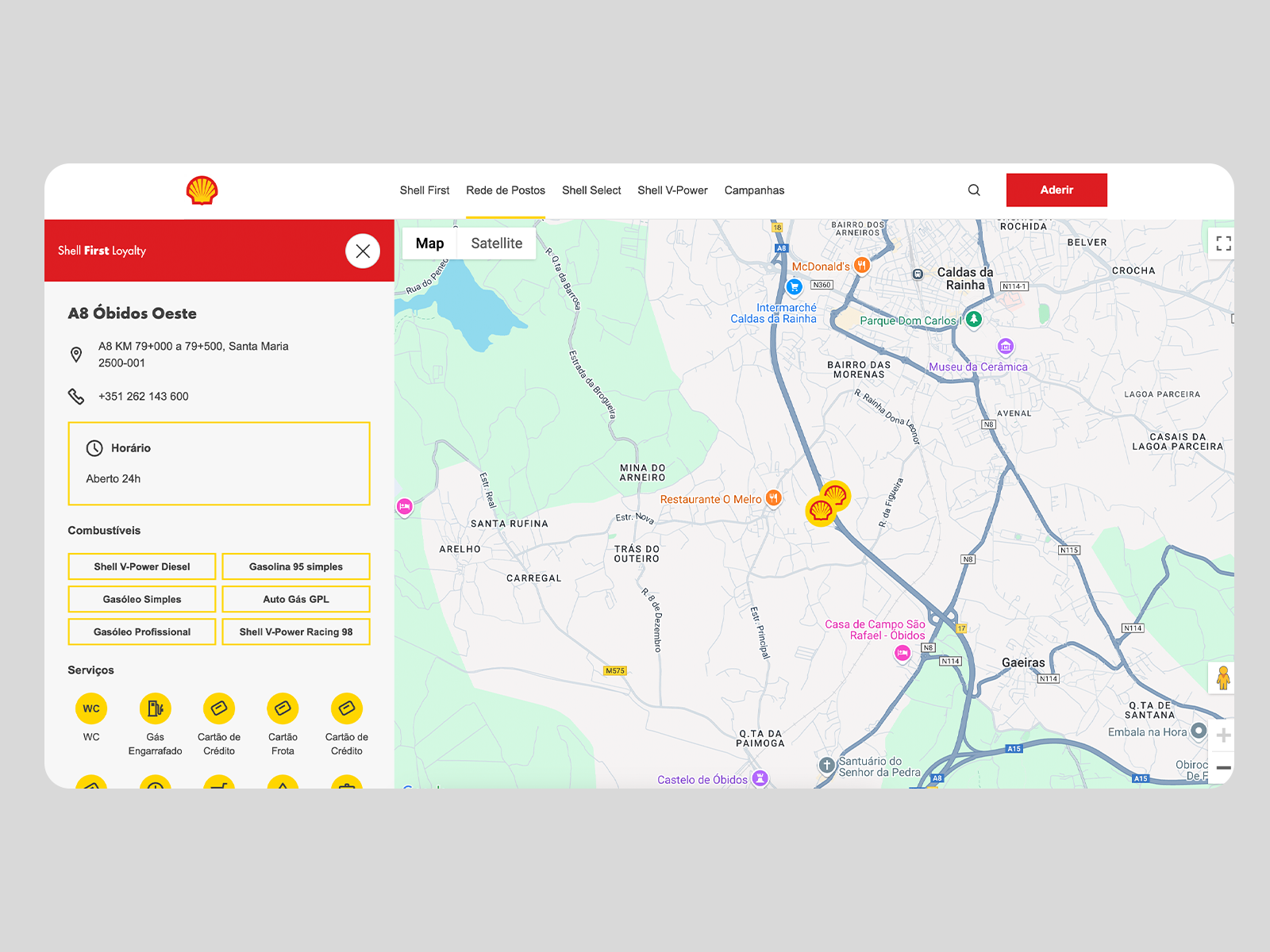The height and width of the screenshot is (952, 1270).
Task: Click the Caldas da Rainha train station icon
Action: coord(918,274)
